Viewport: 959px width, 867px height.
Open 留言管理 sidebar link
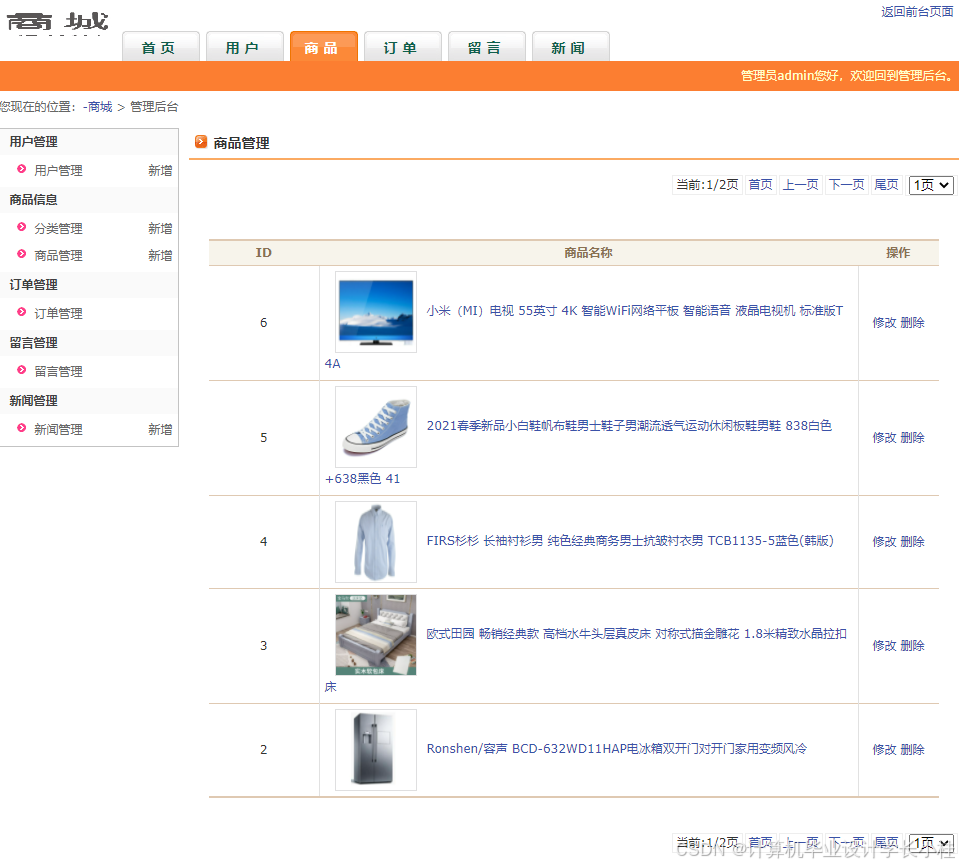pos(58,372)
